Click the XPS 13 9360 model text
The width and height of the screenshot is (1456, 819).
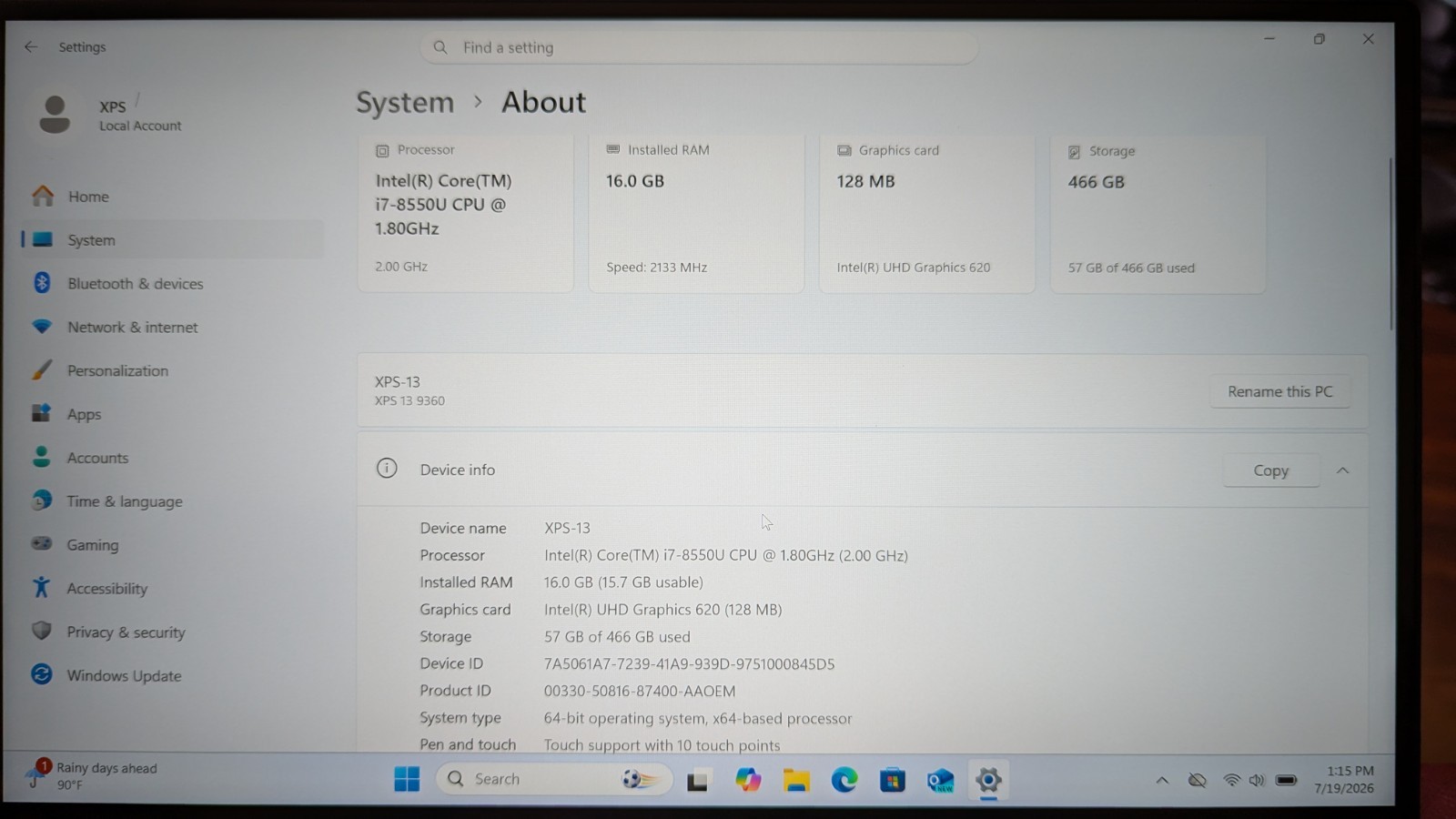pos(409,400)
